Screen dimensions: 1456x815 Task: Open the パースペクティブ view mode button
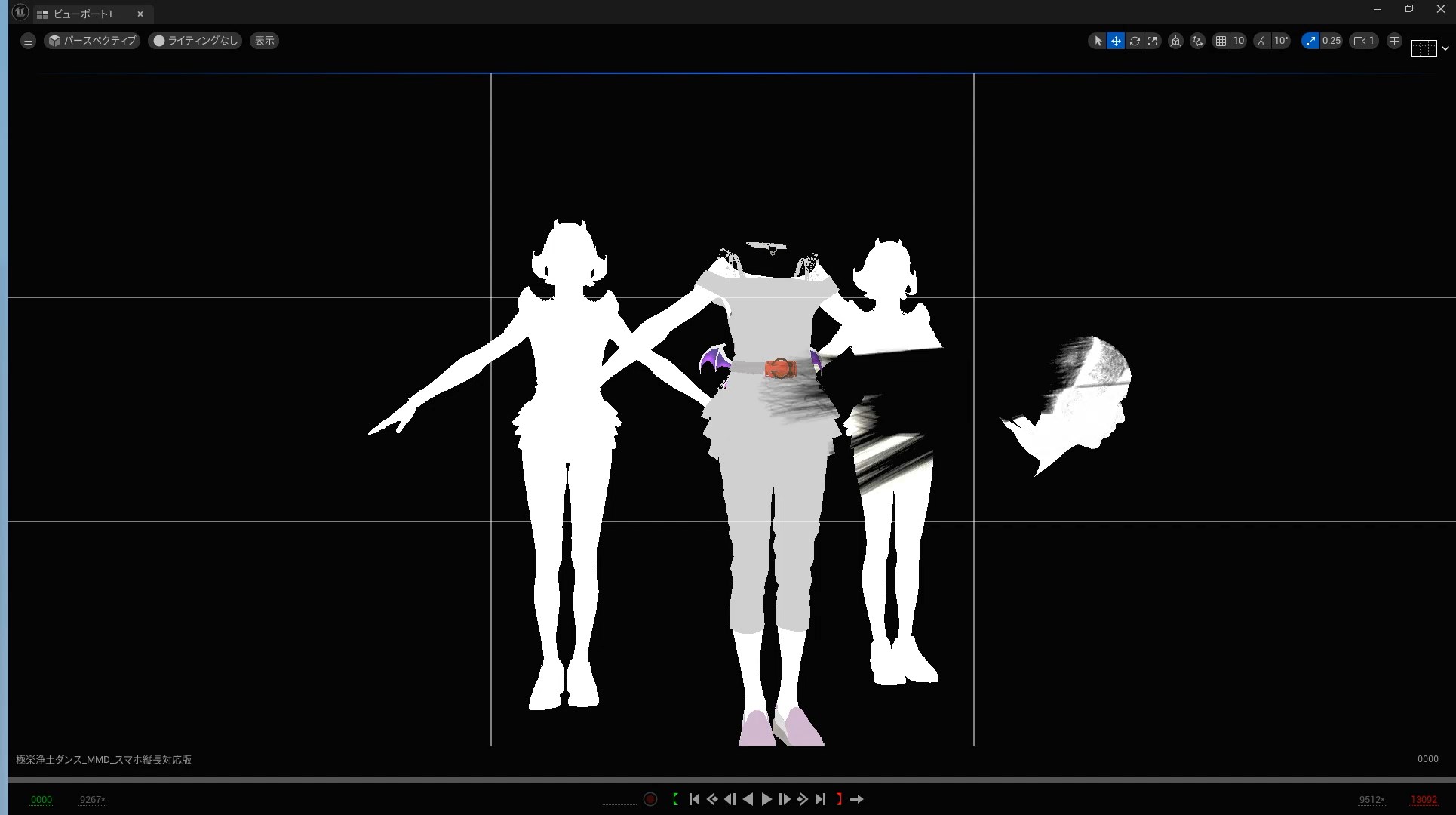pyautogui.click(x=92, y=41)
